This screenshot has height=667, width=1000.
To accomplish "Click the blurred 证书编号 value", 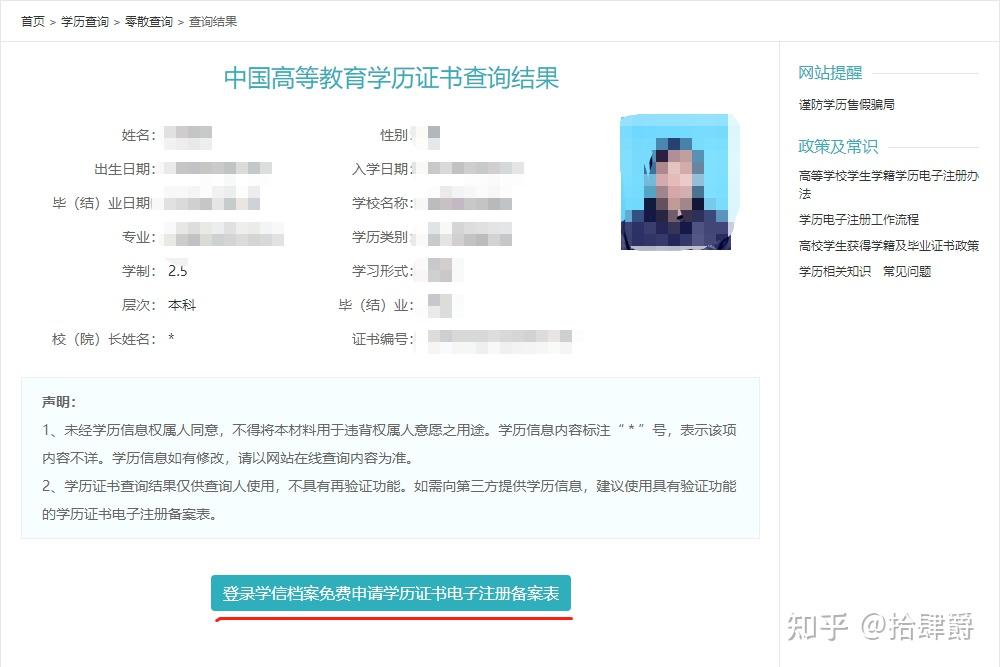I will pyautogui.click(x=499, y=341).
